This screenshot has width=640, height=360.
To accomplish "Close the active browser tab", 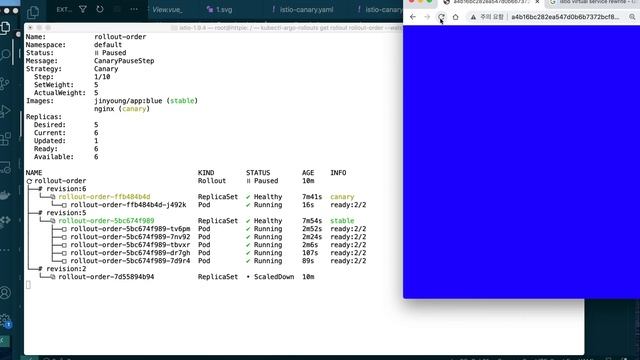I will (x=537, y=2).
